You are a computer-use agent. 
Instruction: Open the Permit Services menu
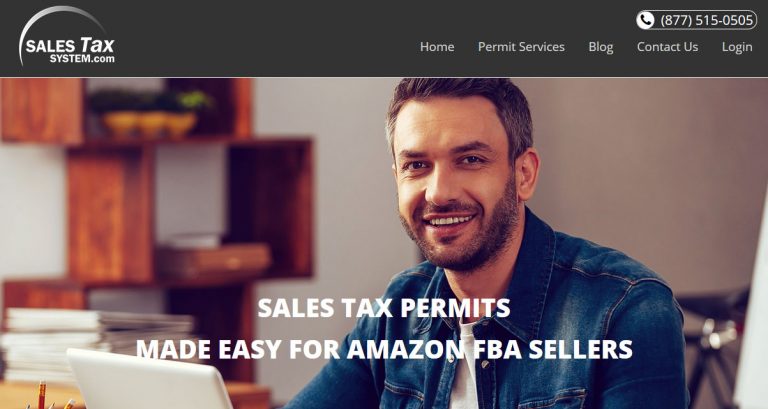[521, 47]
